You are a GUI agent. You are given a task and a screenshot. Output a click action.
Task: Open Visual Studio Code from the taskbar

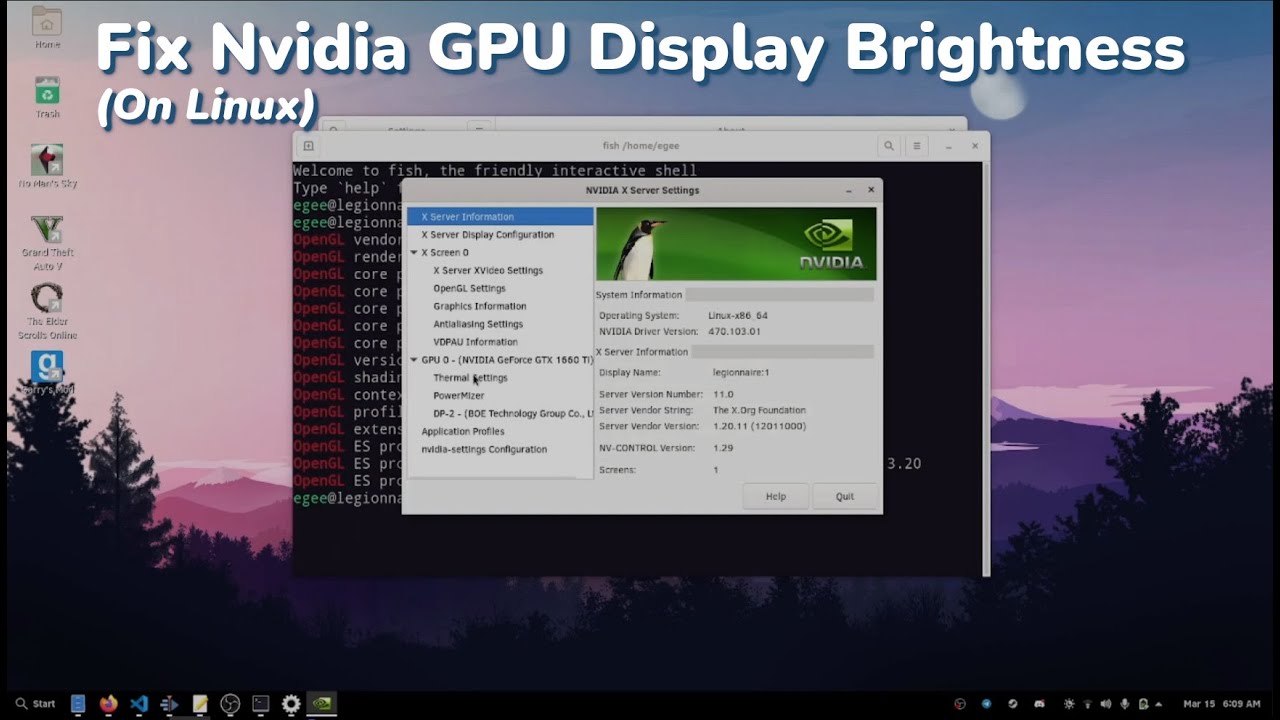(139, 704)
